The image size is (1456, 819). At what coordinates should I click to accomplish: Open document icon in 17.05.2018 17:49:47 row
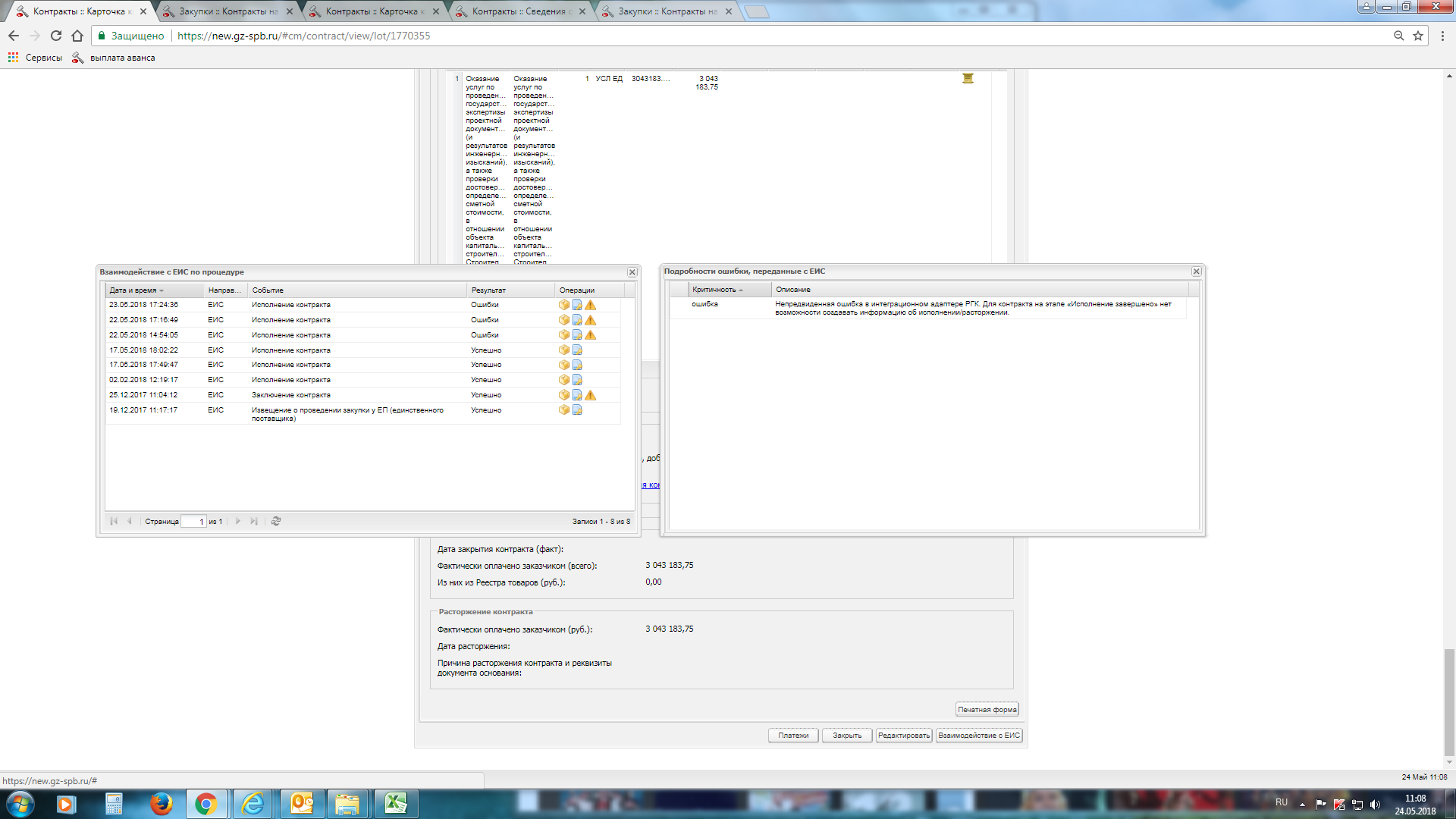(x=577, y=365)
